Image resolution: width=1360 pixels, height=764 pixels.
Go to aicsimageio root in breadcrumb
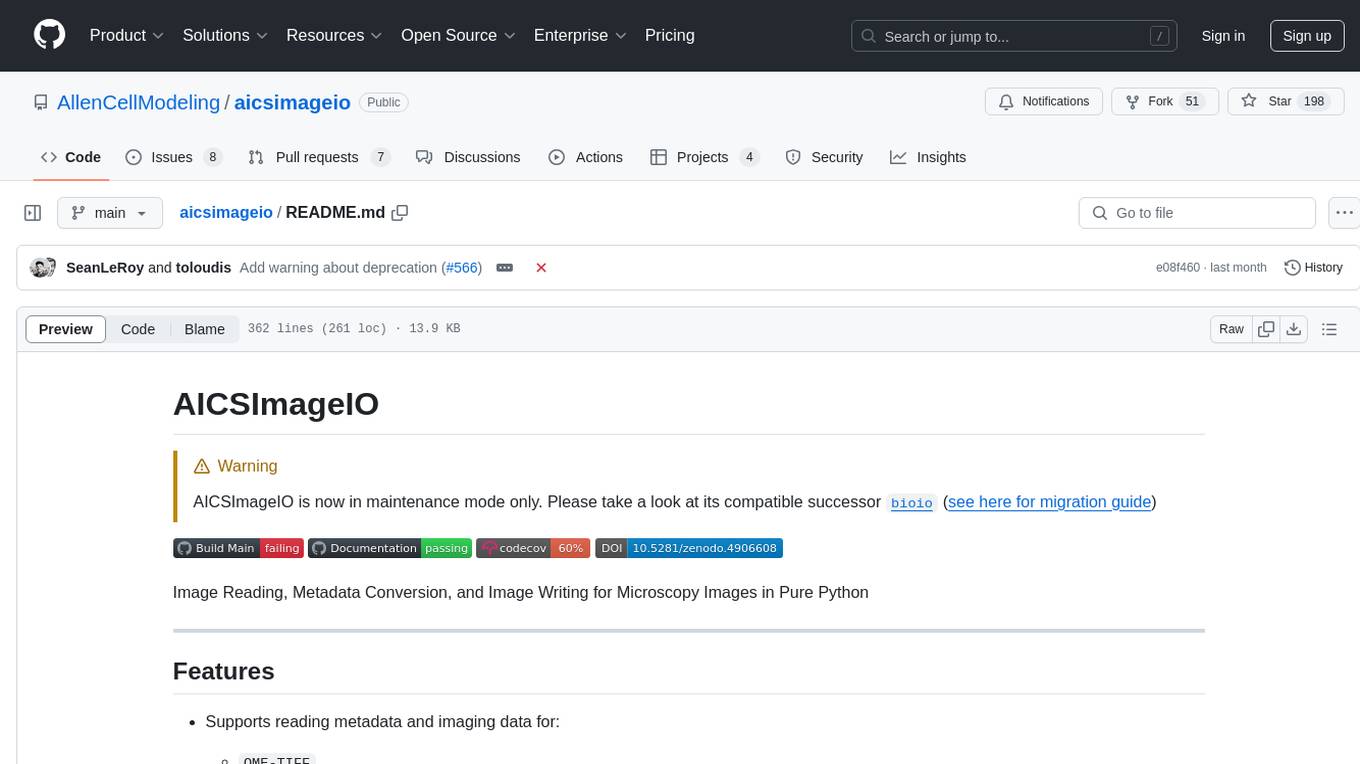pyautogui.click(x=226, y=212)
